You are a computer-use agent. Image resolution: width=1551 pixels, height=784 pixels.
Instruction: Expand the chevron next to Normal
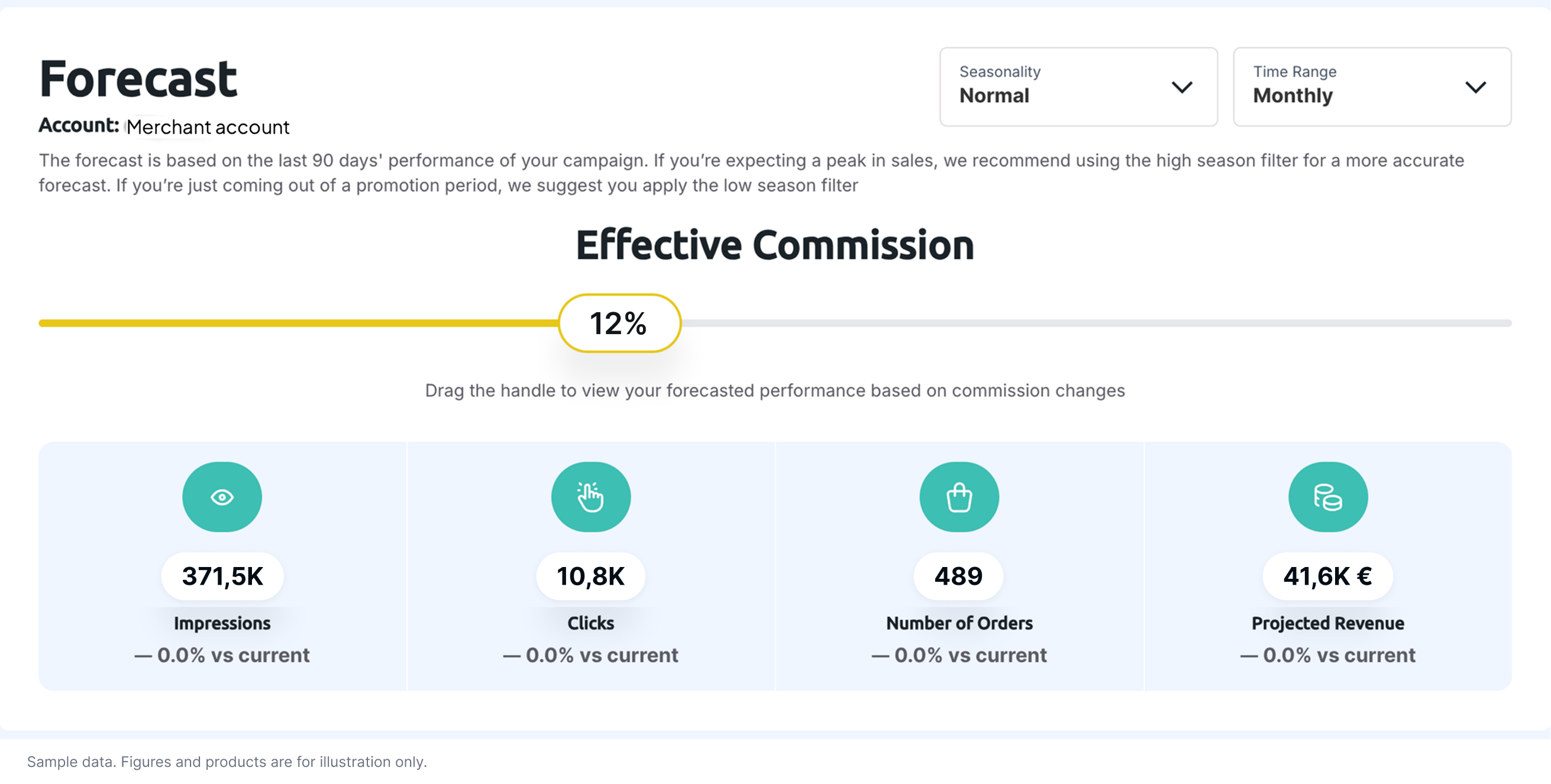1182,88
